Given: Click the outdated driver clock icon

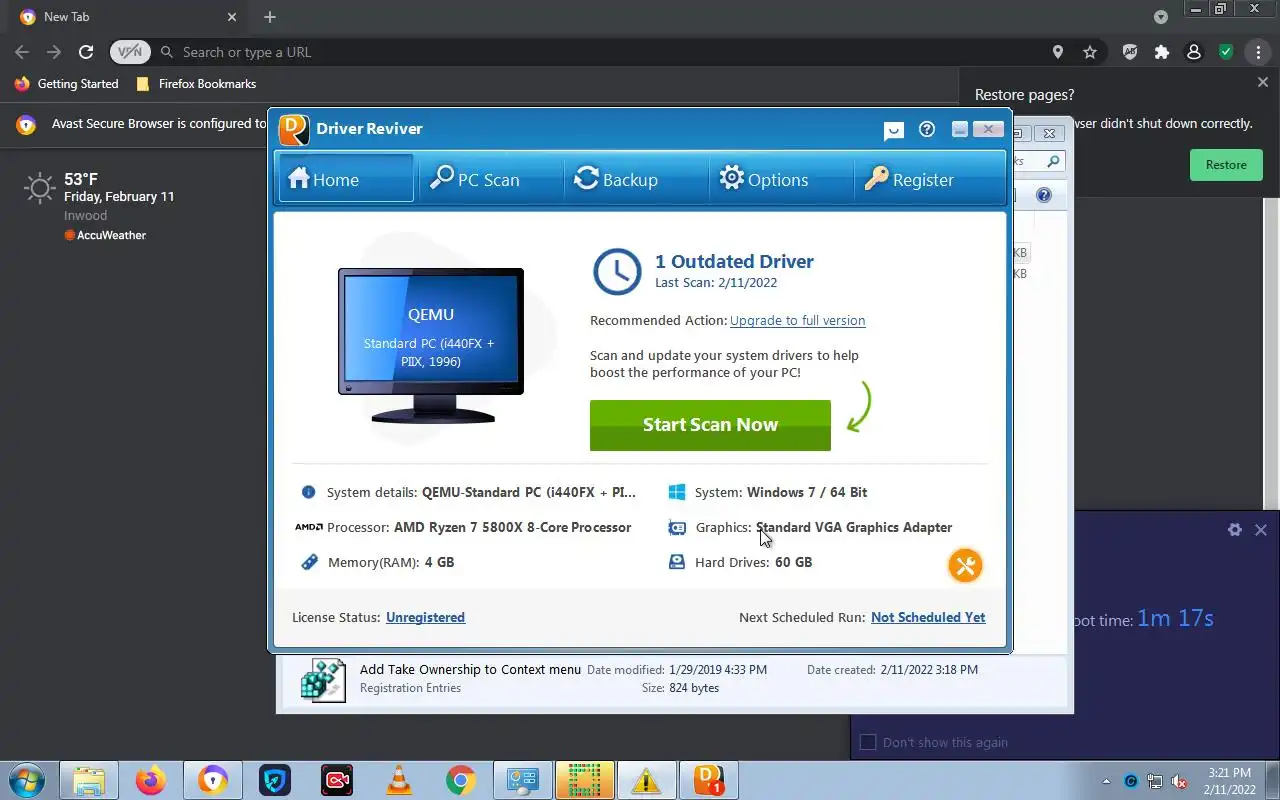Looking at the screenshot, I should (617, 271).
